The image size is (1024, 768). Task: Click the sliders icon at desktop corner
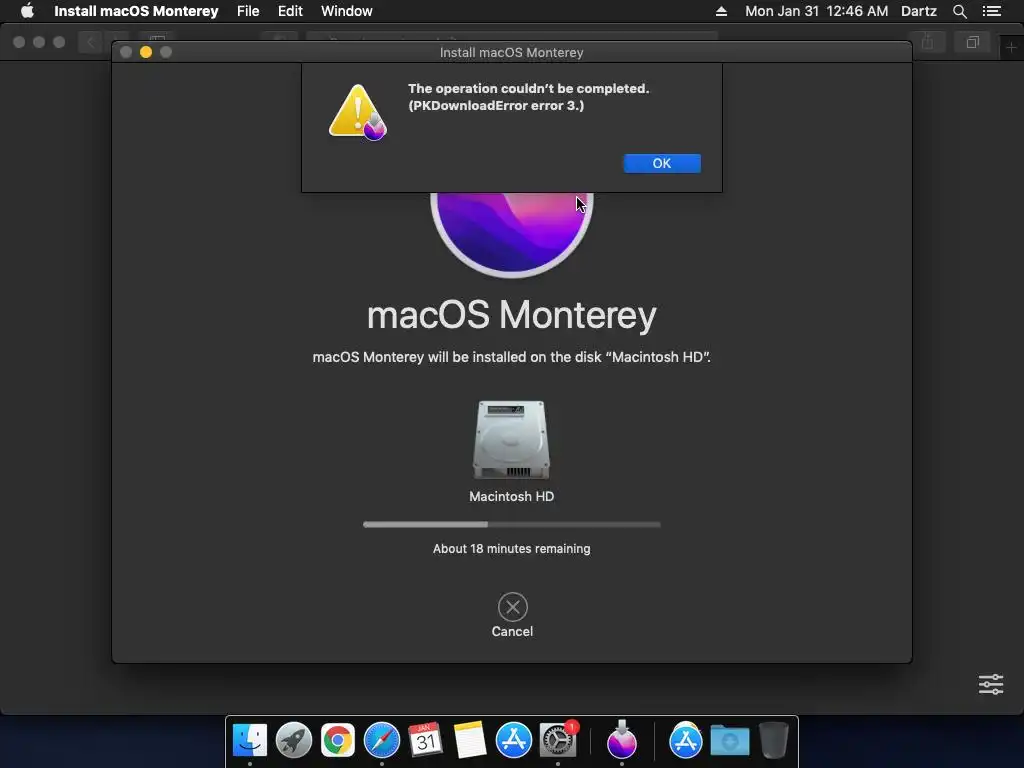(x=991, y=684)
